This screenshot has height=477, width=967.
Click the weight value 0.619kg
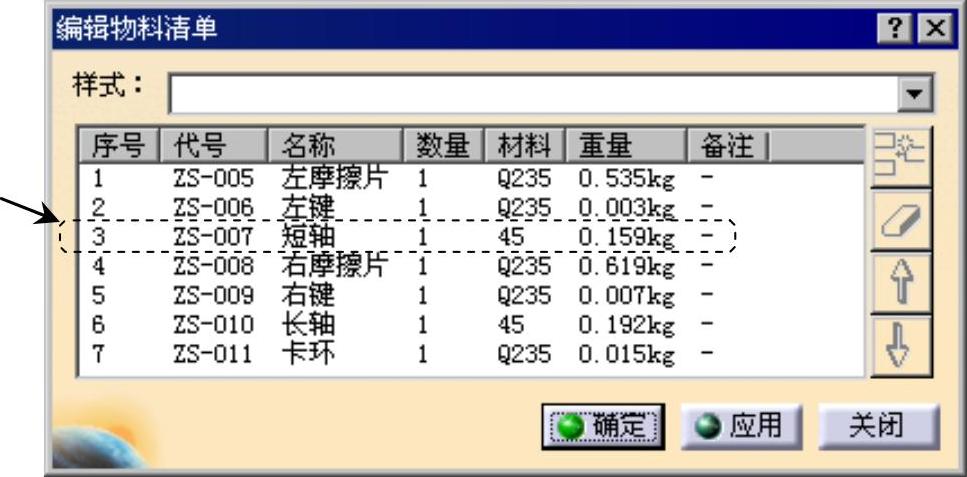point(627,267)
